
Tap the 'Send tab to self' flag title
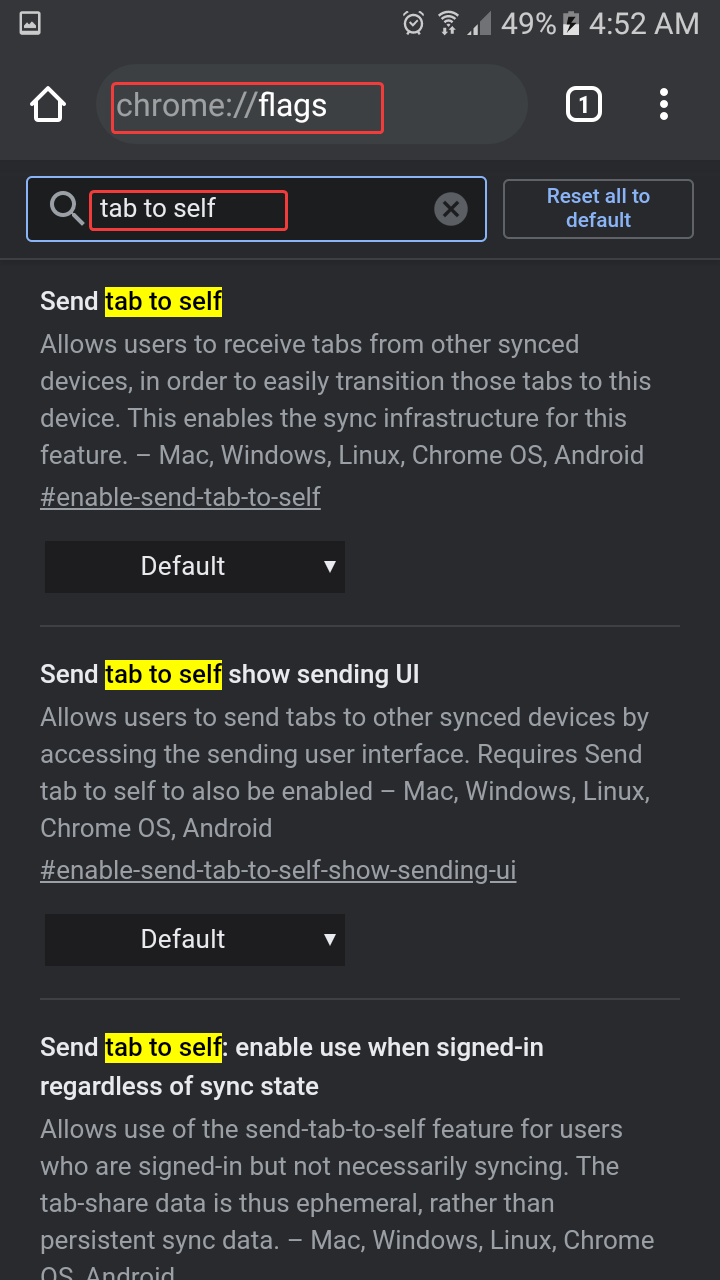pos(131,301)
